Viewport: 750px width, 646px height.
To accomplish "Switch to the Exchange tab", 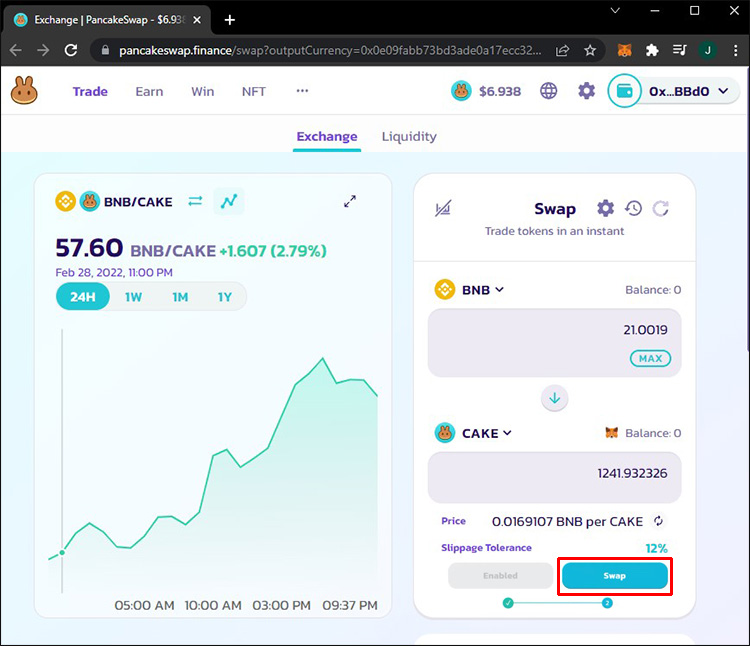I will click(x=327, y=137).
